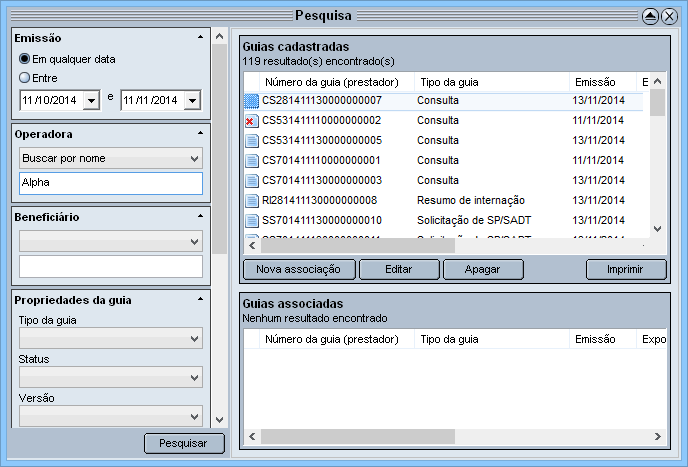The width and height of the screenshot is (688, 467).
Task: Open the Status dropdown
Action: 110,378
